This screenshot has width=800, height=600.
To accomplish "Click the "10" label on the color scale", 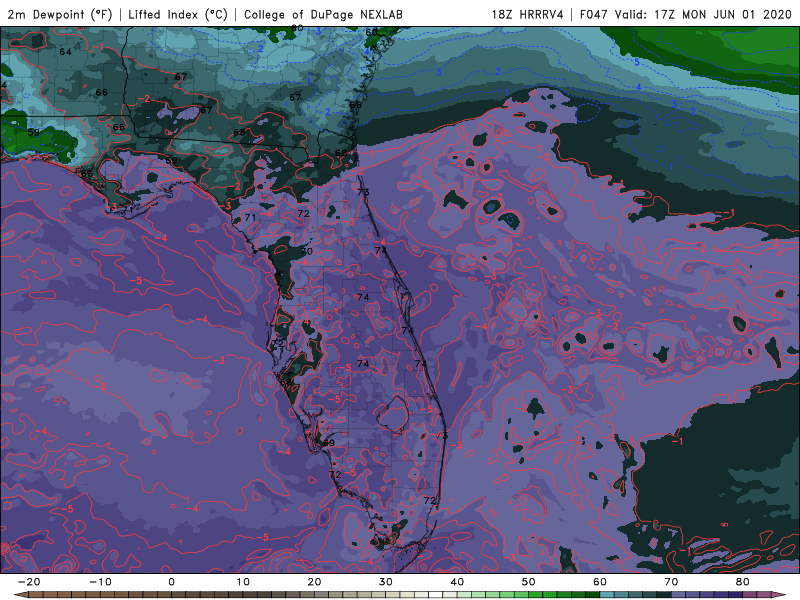I will coord(243,582).
